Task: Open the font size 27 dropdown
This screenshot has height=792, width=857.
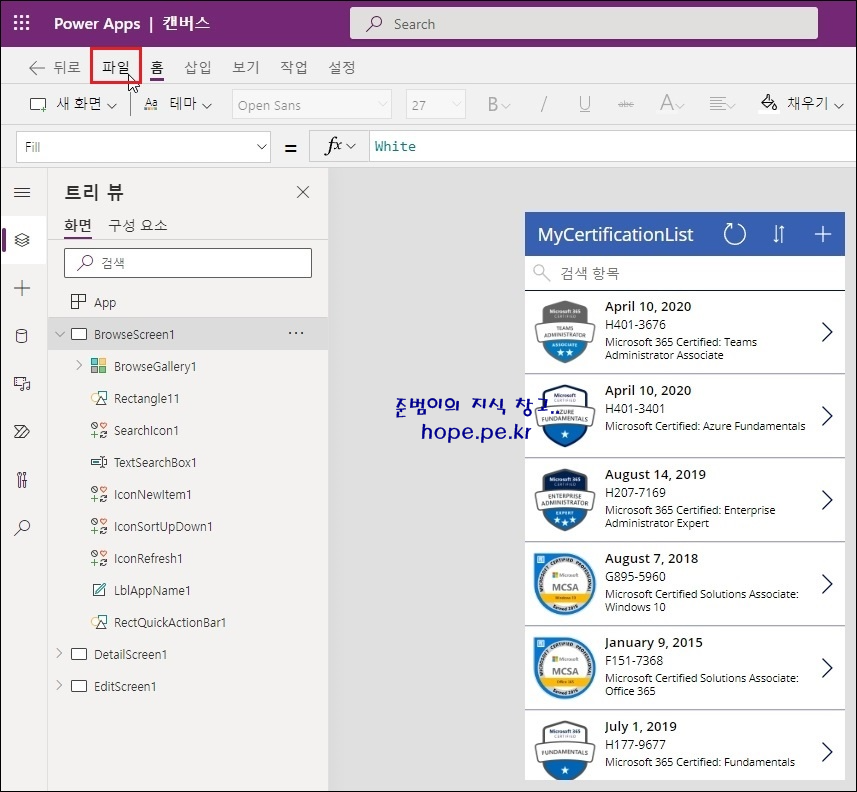Action: 436,104
